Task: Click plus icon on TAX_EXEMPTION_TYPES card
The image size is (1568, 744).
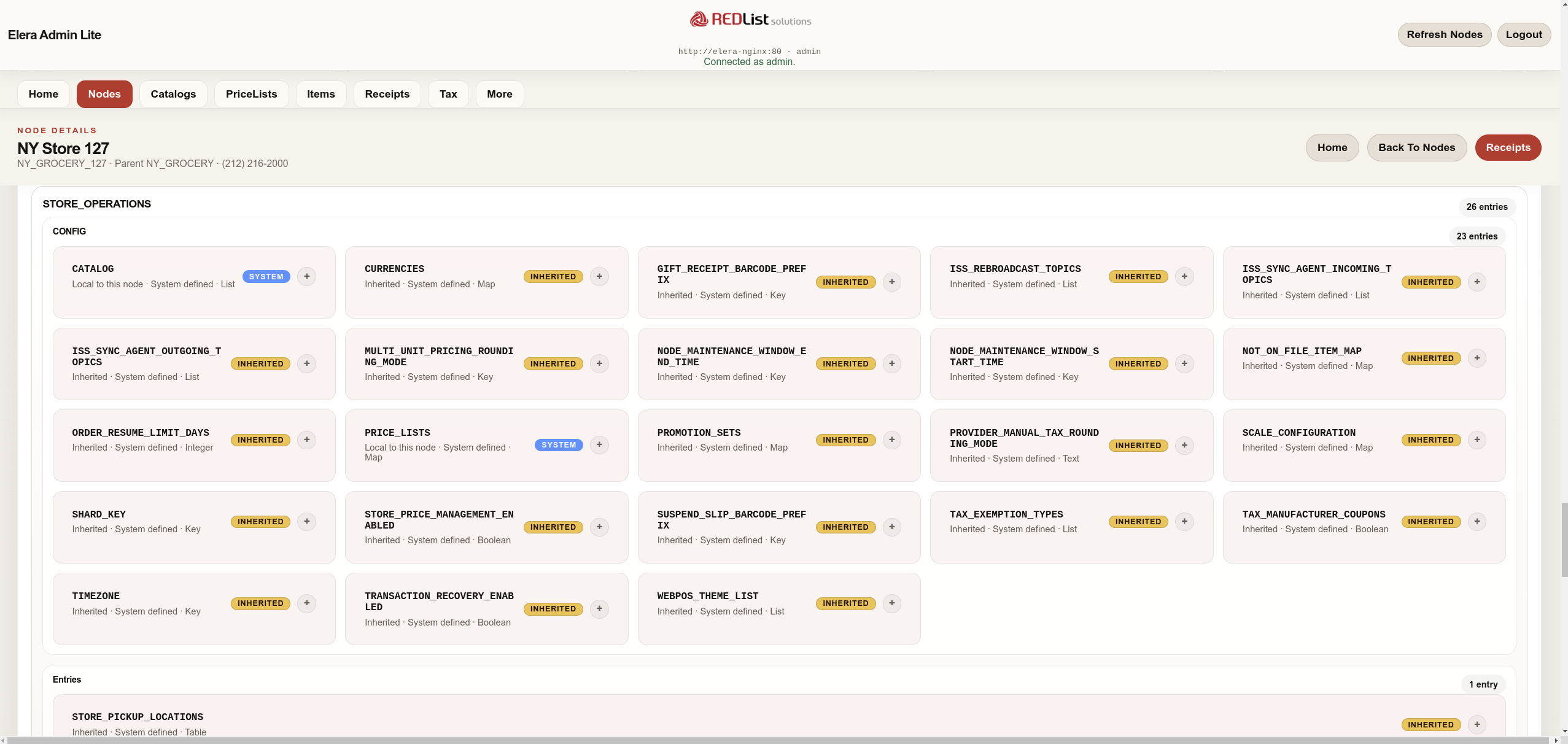Action: [1184, 521]
